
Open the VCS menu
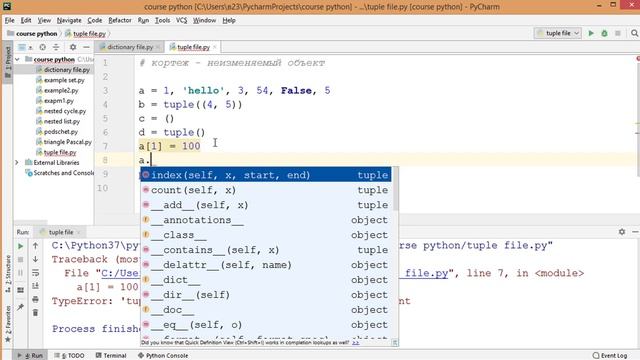pyautogui.click(x=181, y=20)
